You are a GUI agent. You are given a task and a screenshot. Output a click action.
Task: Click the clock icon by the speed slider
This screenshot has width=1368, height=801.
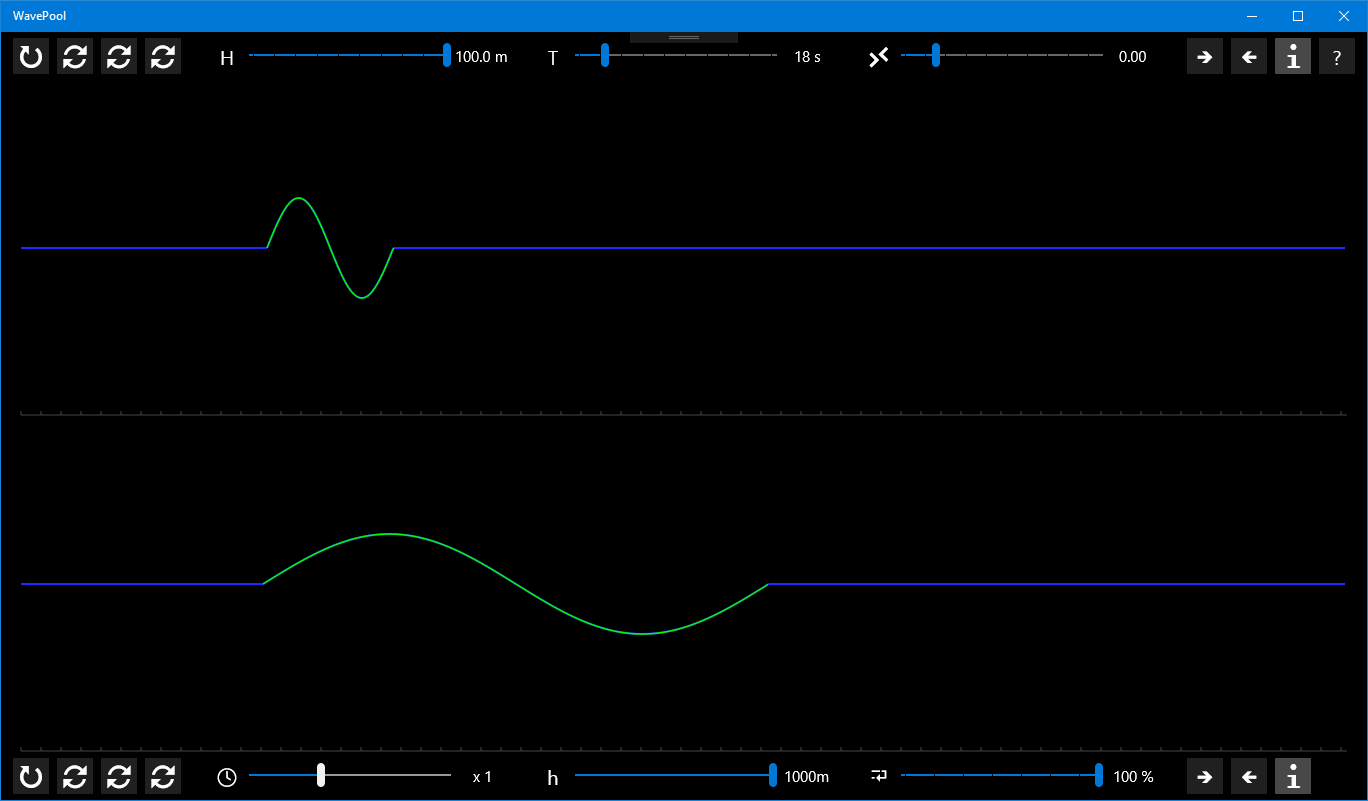pos(227,777)
